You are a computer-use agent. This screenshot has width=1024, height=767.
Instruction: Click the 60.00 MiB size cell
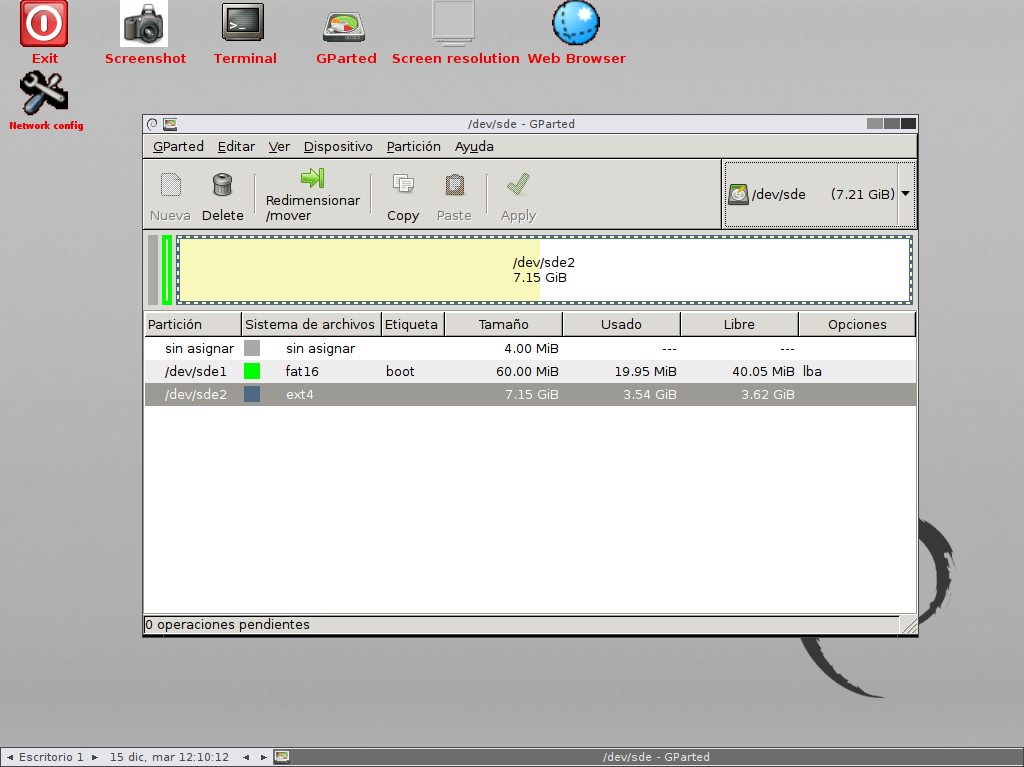point(527,372)
